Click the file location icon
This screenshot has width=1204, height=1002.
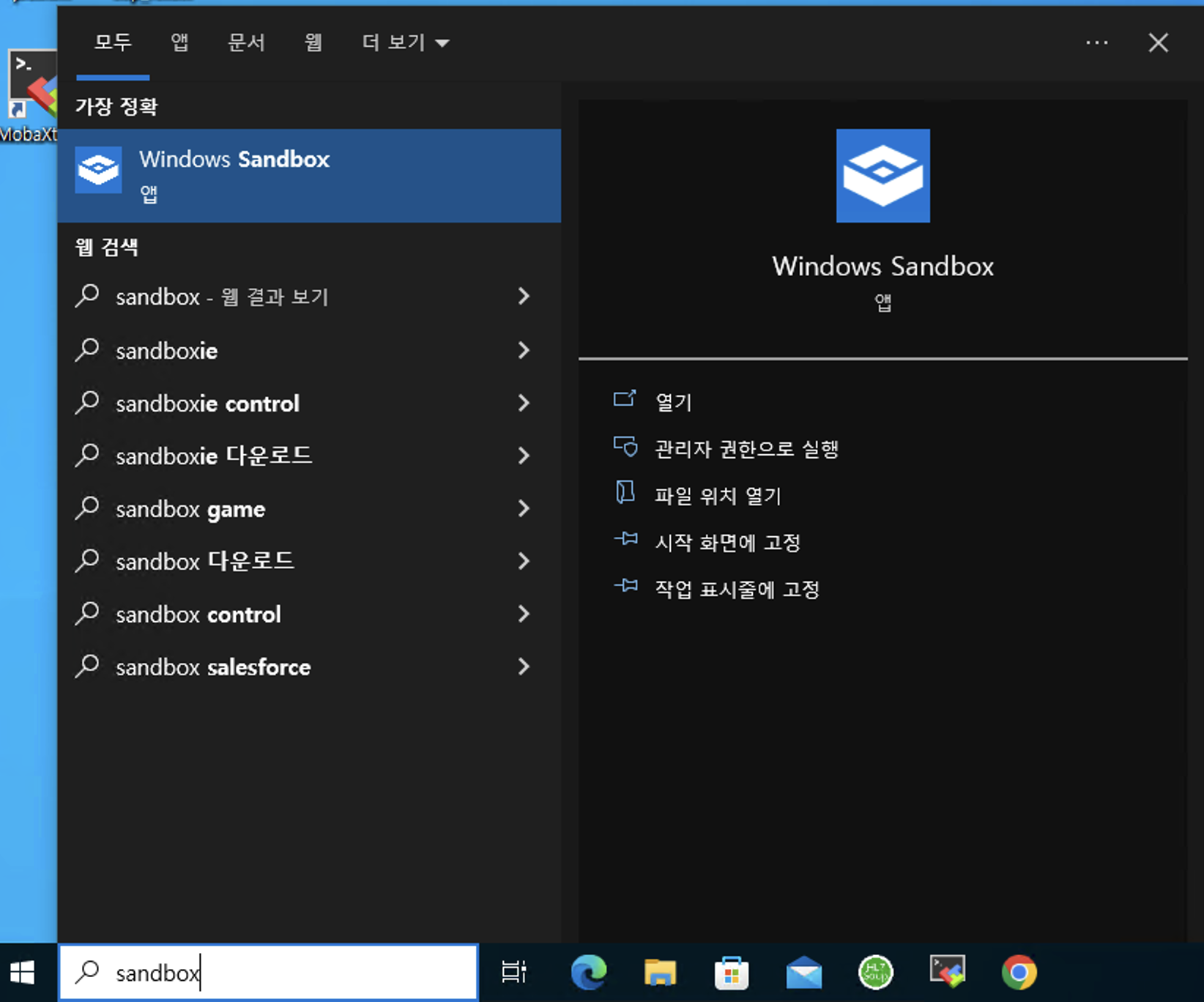[625, 492]
